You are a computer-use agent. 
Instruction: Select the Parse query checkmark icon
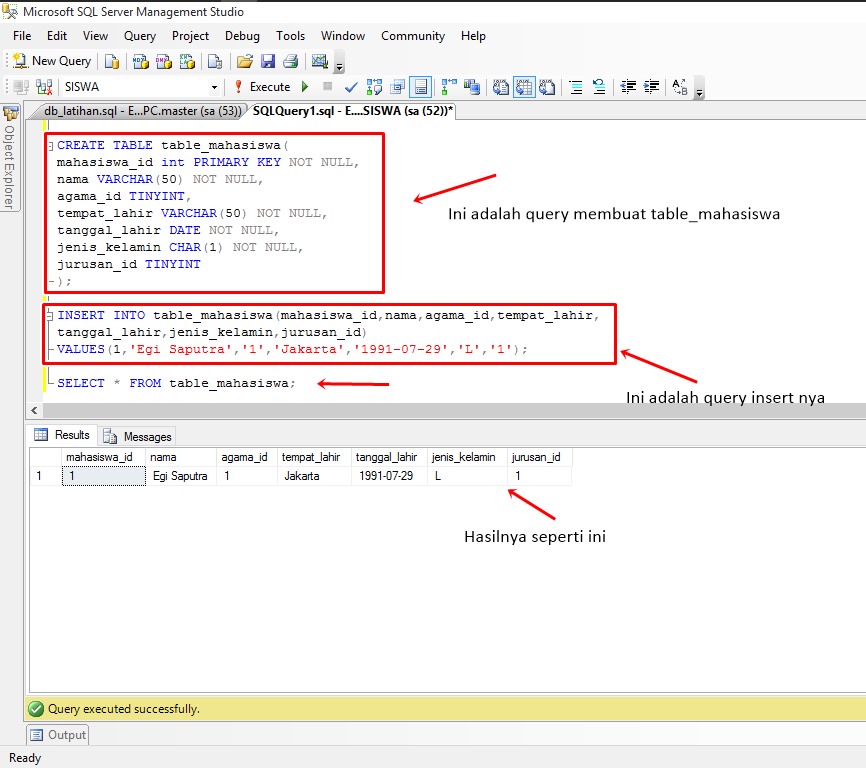350,87
